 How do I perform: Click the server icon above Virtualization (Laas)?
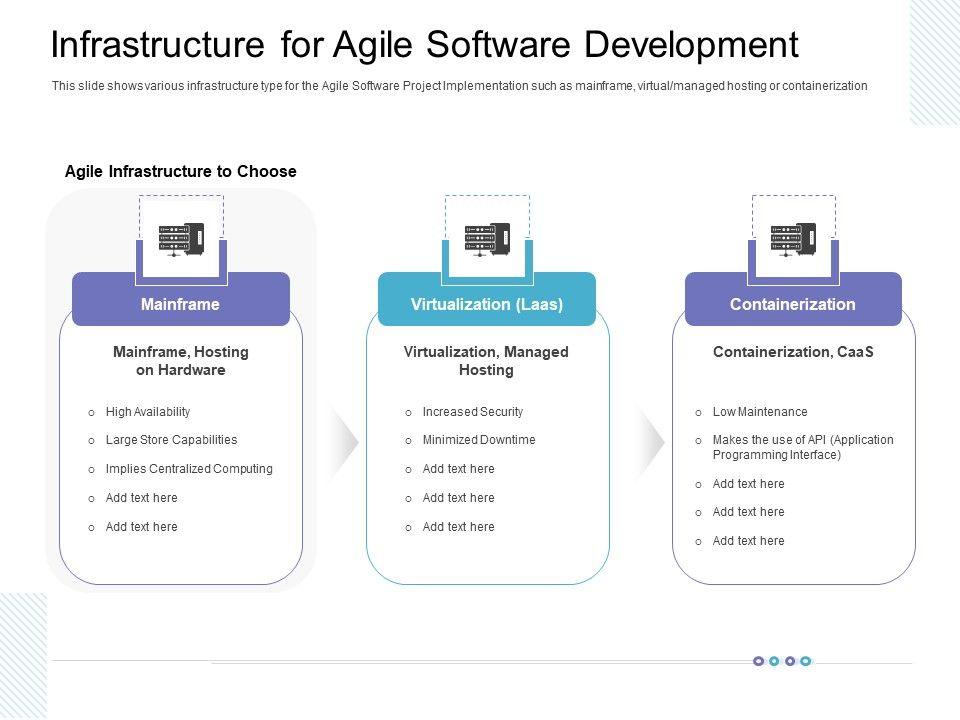(487, 239)
